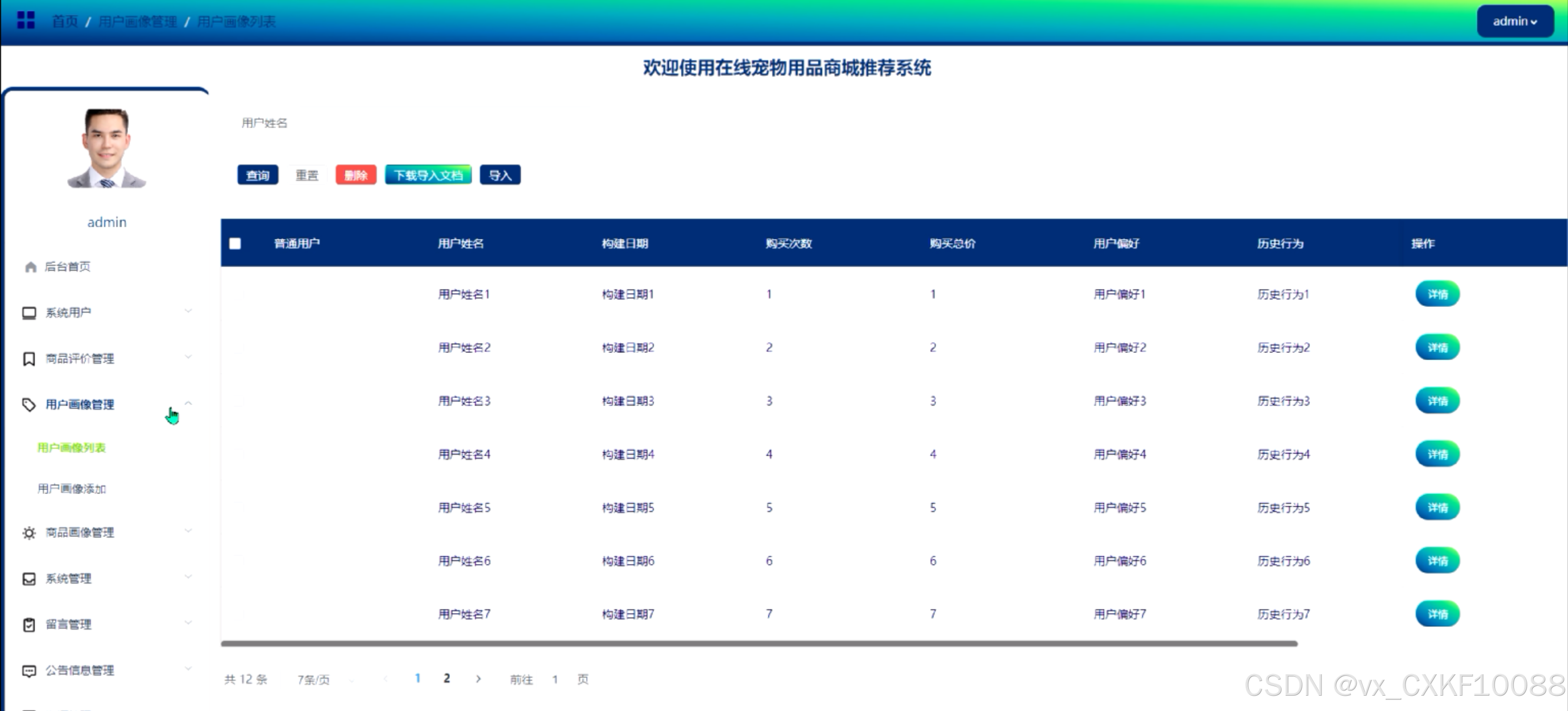Image resolution: width=1568 pixels, height=711 pixels.
Task: Open the admin dropdown in top right
Action: coord(1514,21)
